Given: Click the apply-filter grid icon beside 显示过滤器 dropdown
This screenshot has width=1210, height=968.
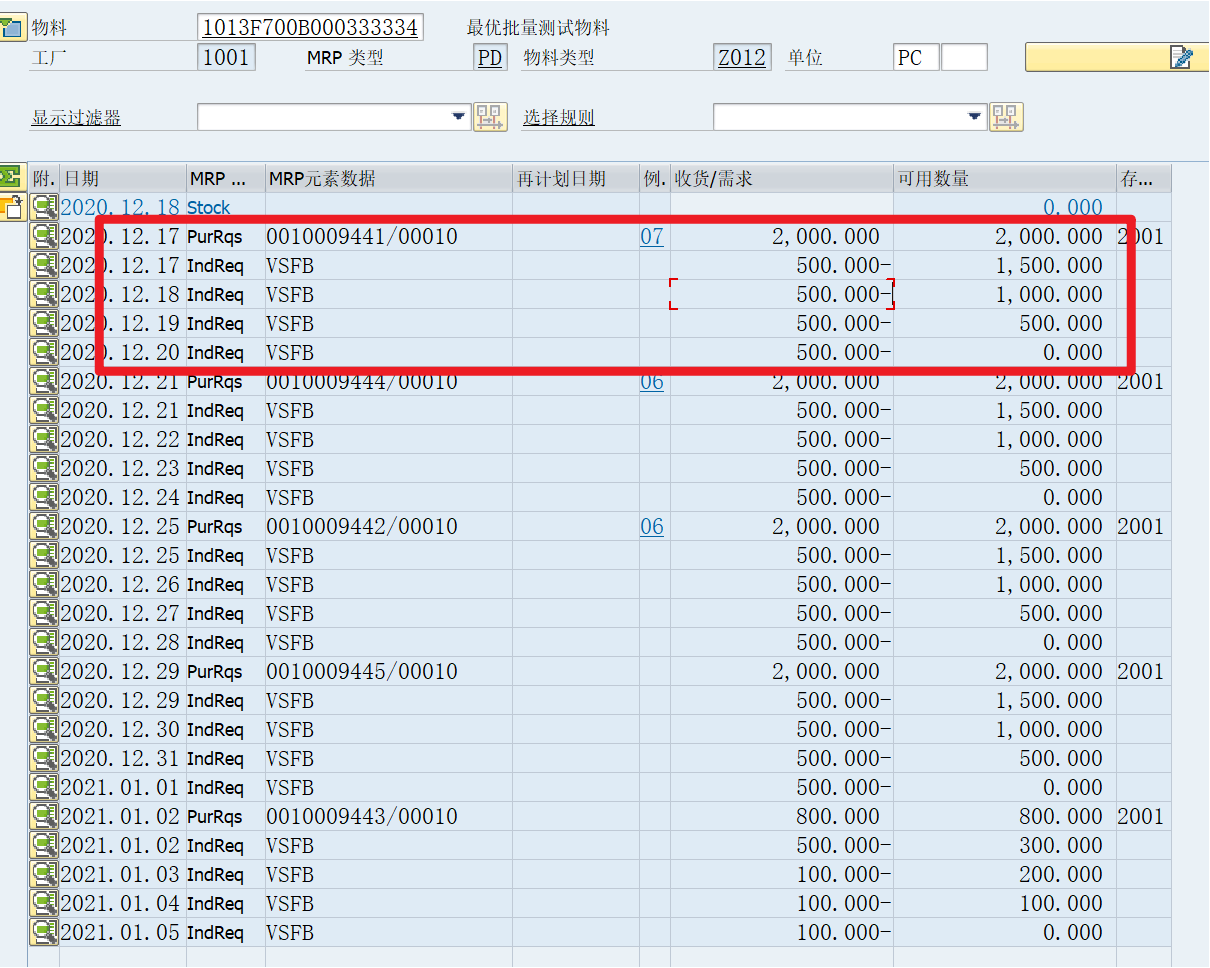Looking at the screenshot, I should [x=490, y=117].
